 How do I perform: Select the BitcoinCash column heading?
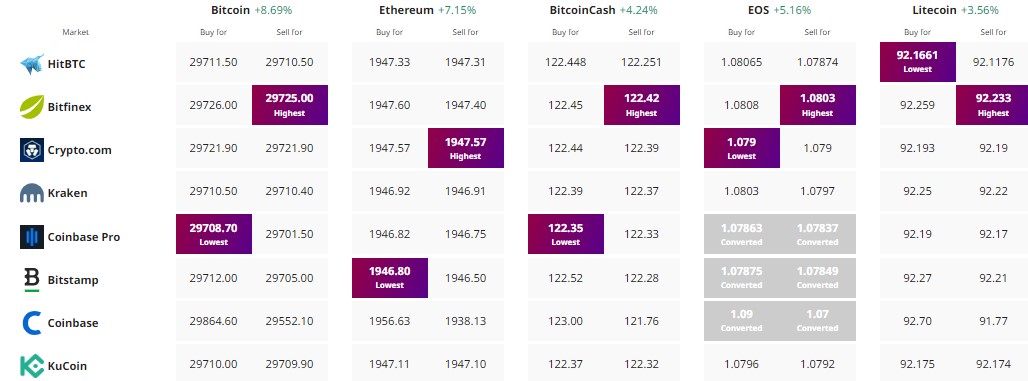(583, 10)
